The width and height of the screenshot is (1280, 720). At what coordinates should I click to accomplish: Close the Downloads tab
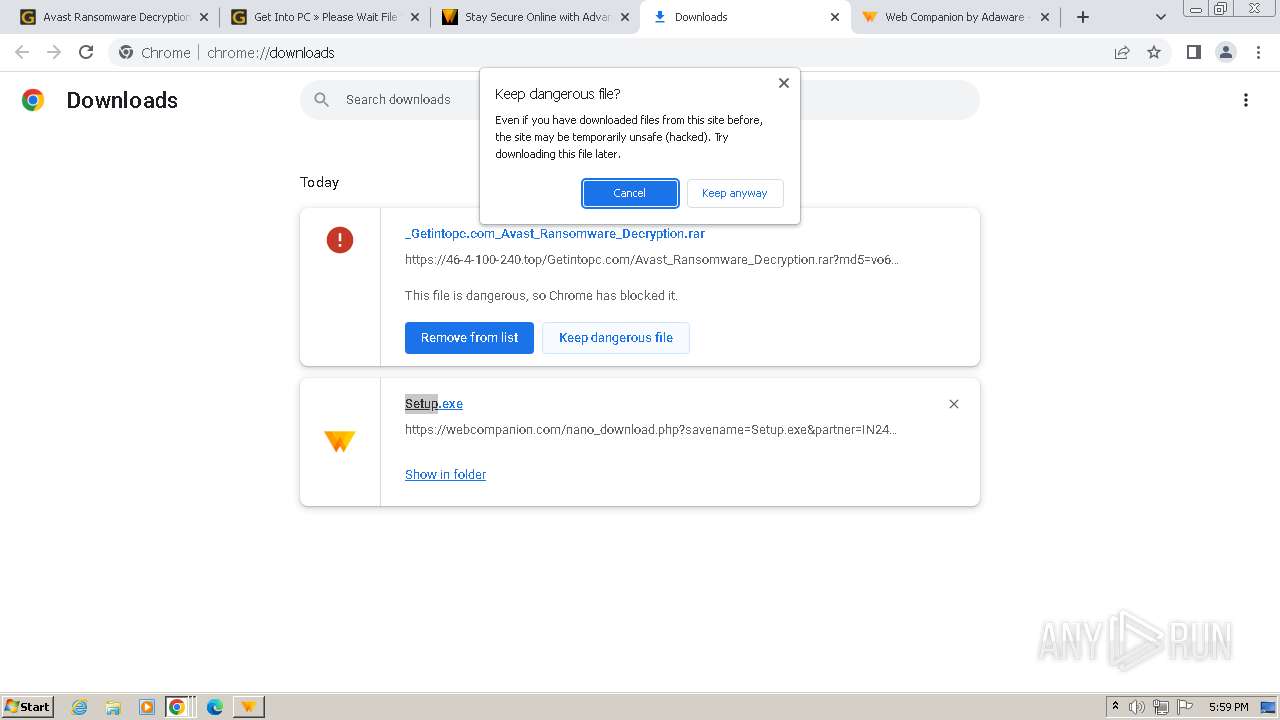pos(835,17)
